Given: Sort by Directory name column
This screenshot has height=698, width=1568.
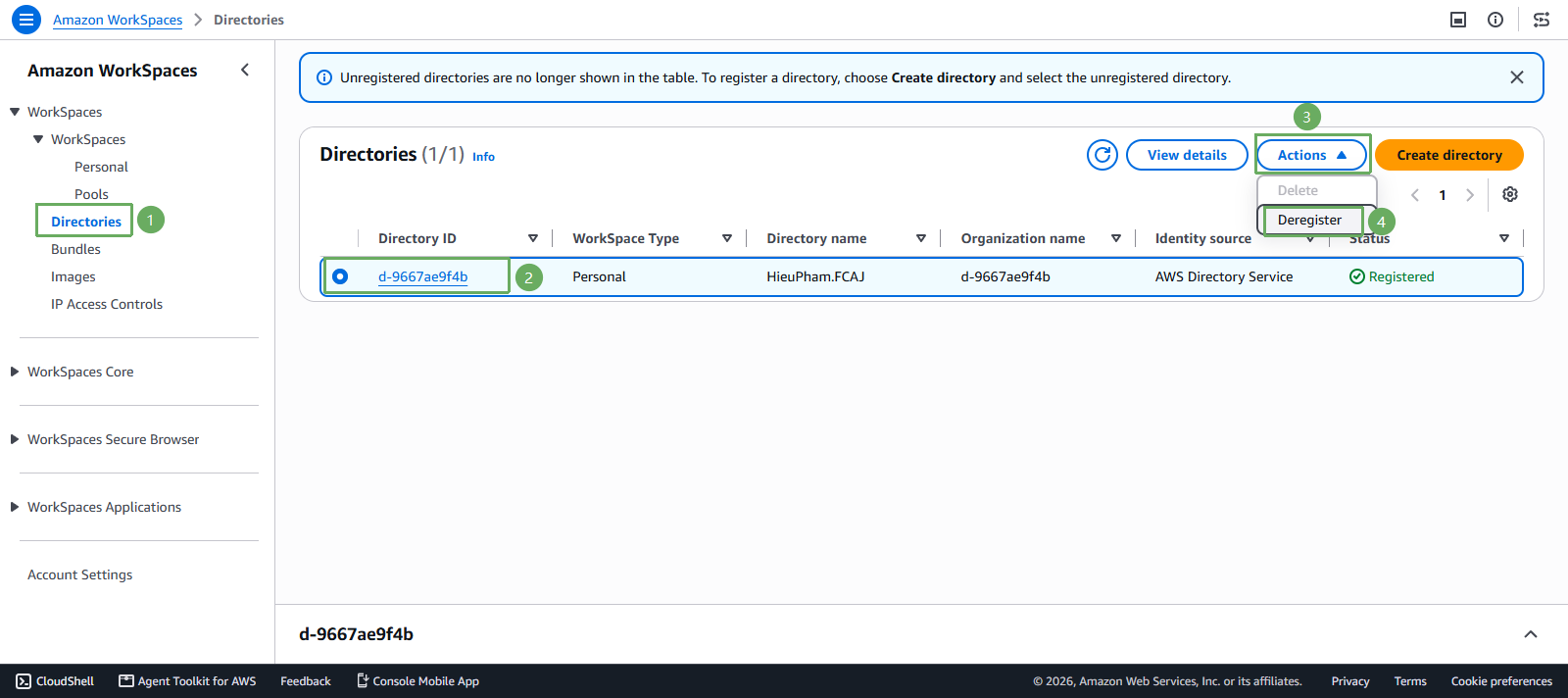Looking at the screenshot, I should [921, 238].
